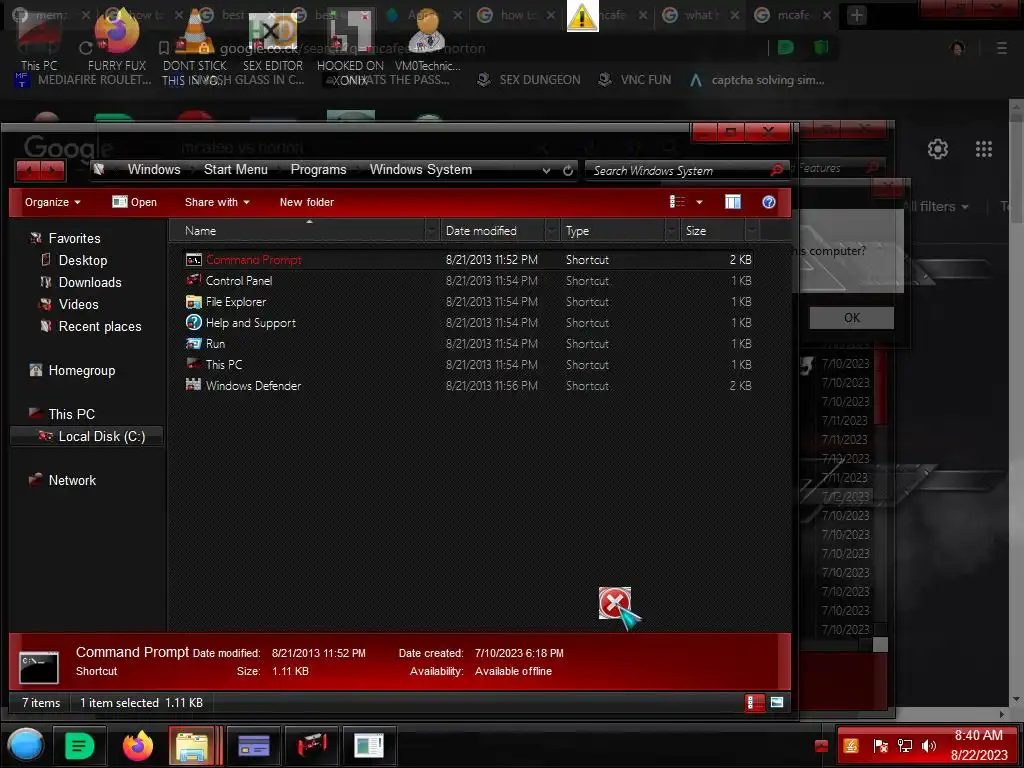Click the change view icon in toolbar
Screen dimensions: 1024x768
[x=677, y=202]
